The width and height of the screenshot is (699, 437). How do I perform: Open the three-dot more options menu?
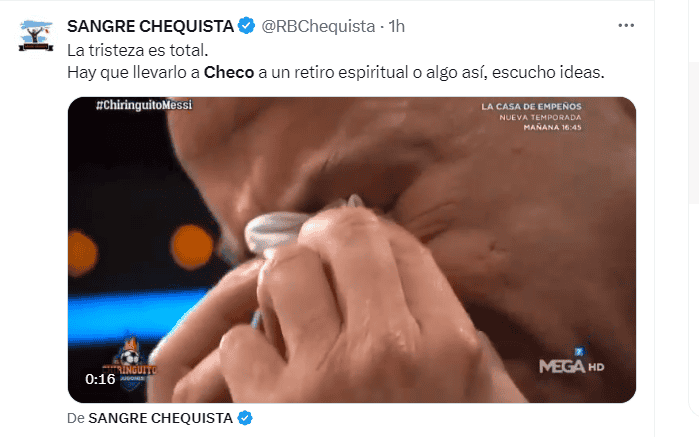coord(626,26)
